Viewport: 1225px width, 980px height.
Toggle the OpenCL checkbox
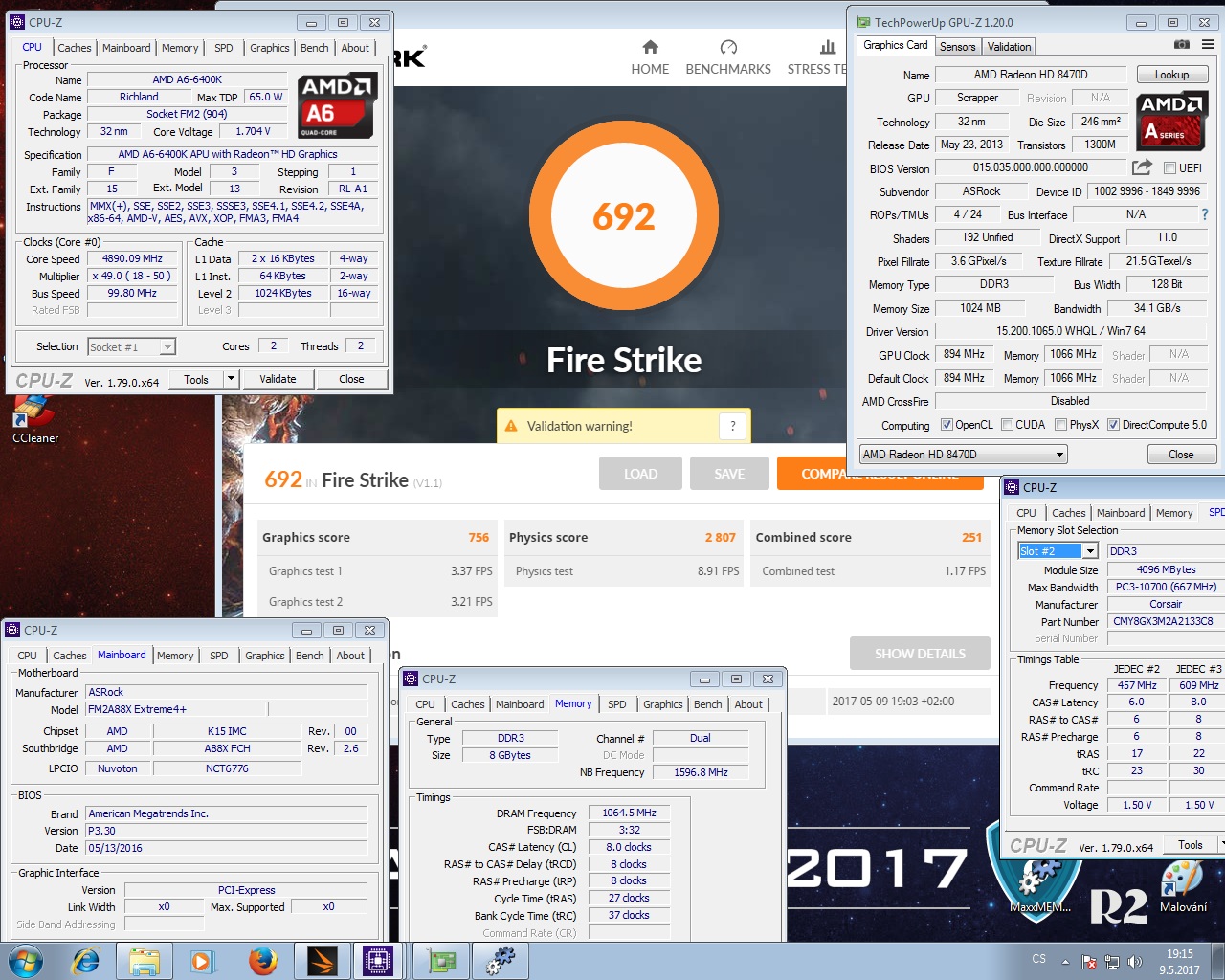(947, 425)
